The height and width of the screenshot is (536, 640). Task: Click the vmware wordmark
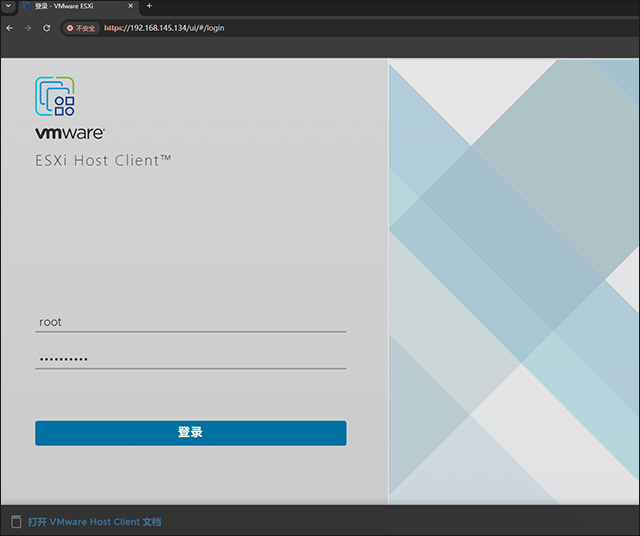point(70,133)
